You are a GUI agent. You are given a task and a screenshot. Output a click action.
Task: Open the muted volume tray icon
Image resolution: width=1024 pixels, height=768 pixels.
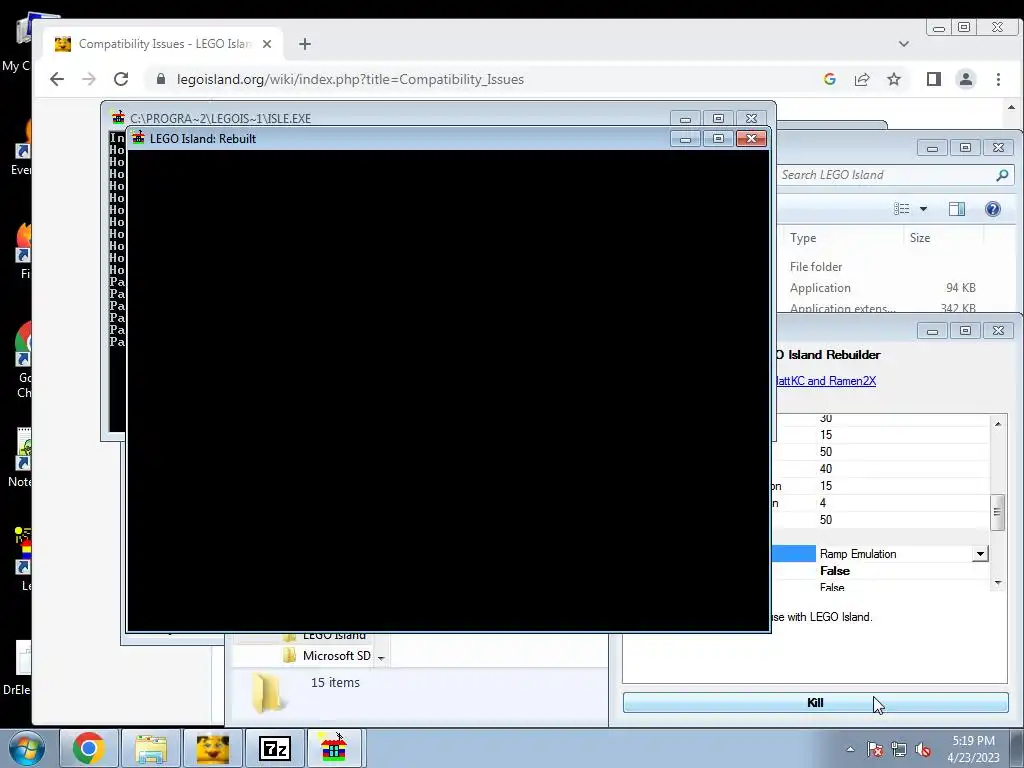(x=923, y=750)
